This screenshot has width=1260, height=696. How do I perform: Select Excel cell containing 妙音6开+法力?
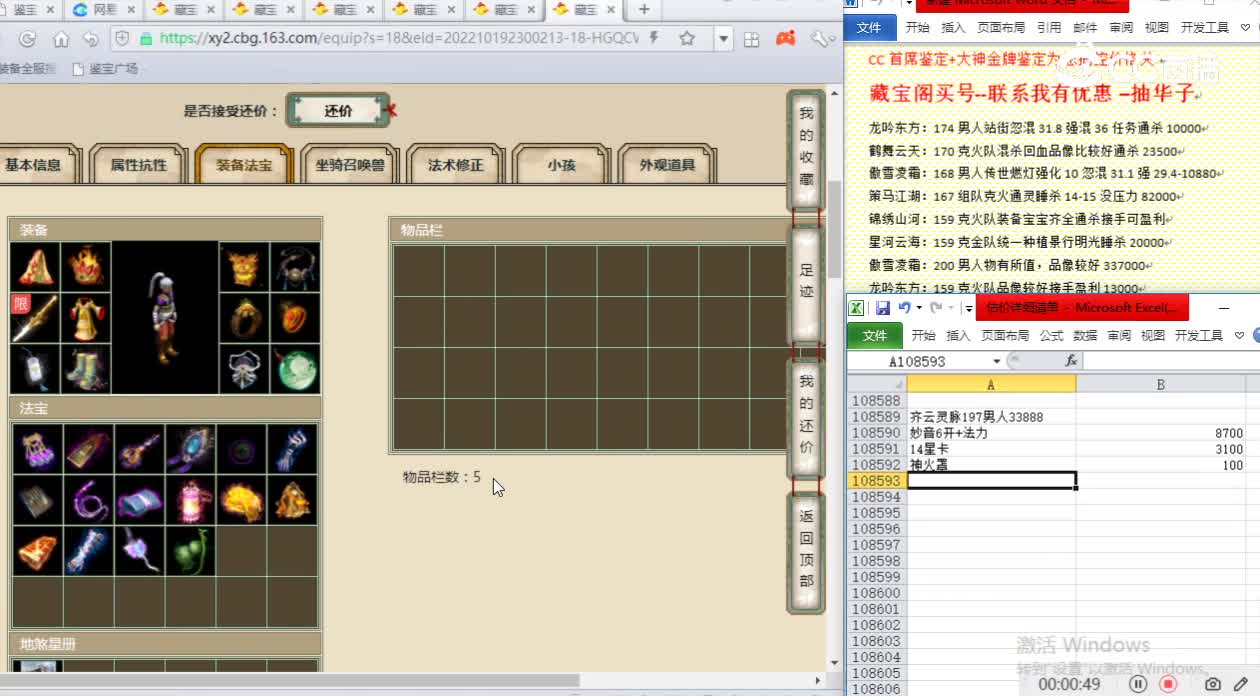pos(991,433)
